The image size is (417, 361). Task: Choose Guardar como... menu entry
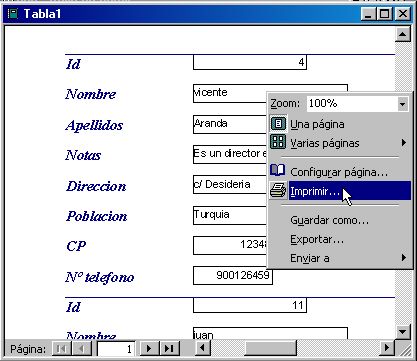click(329, 220)
